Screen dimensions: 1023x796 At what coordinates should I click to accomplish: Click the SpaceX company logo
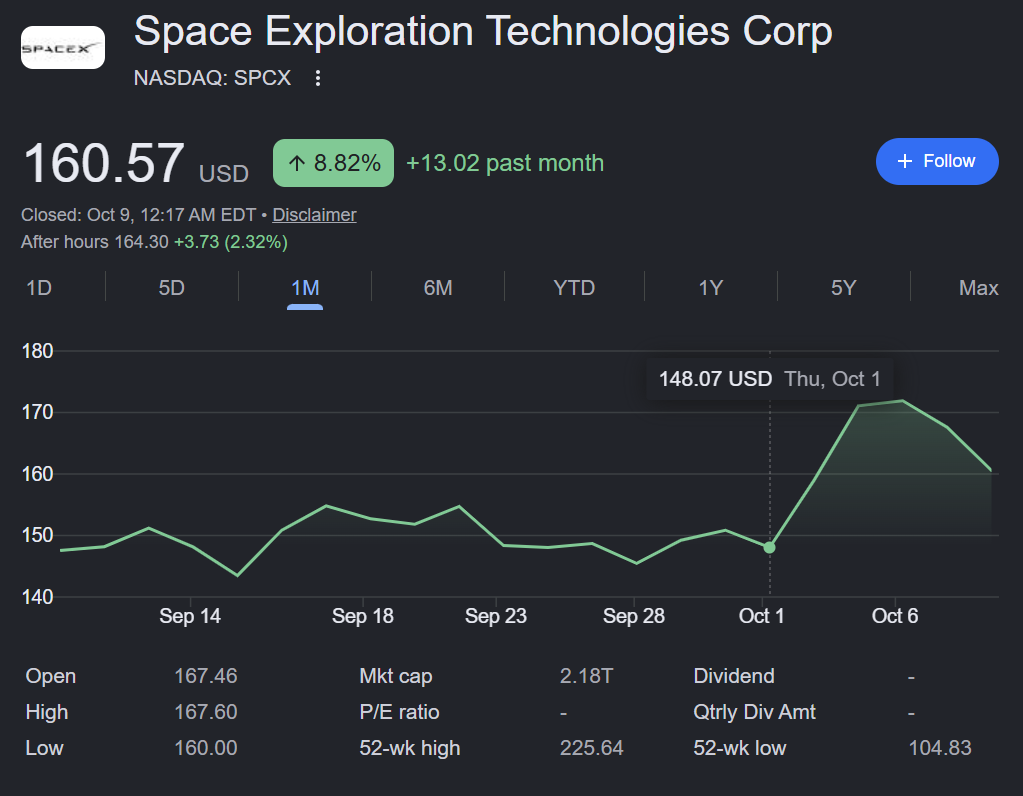(x=63, y=48)
